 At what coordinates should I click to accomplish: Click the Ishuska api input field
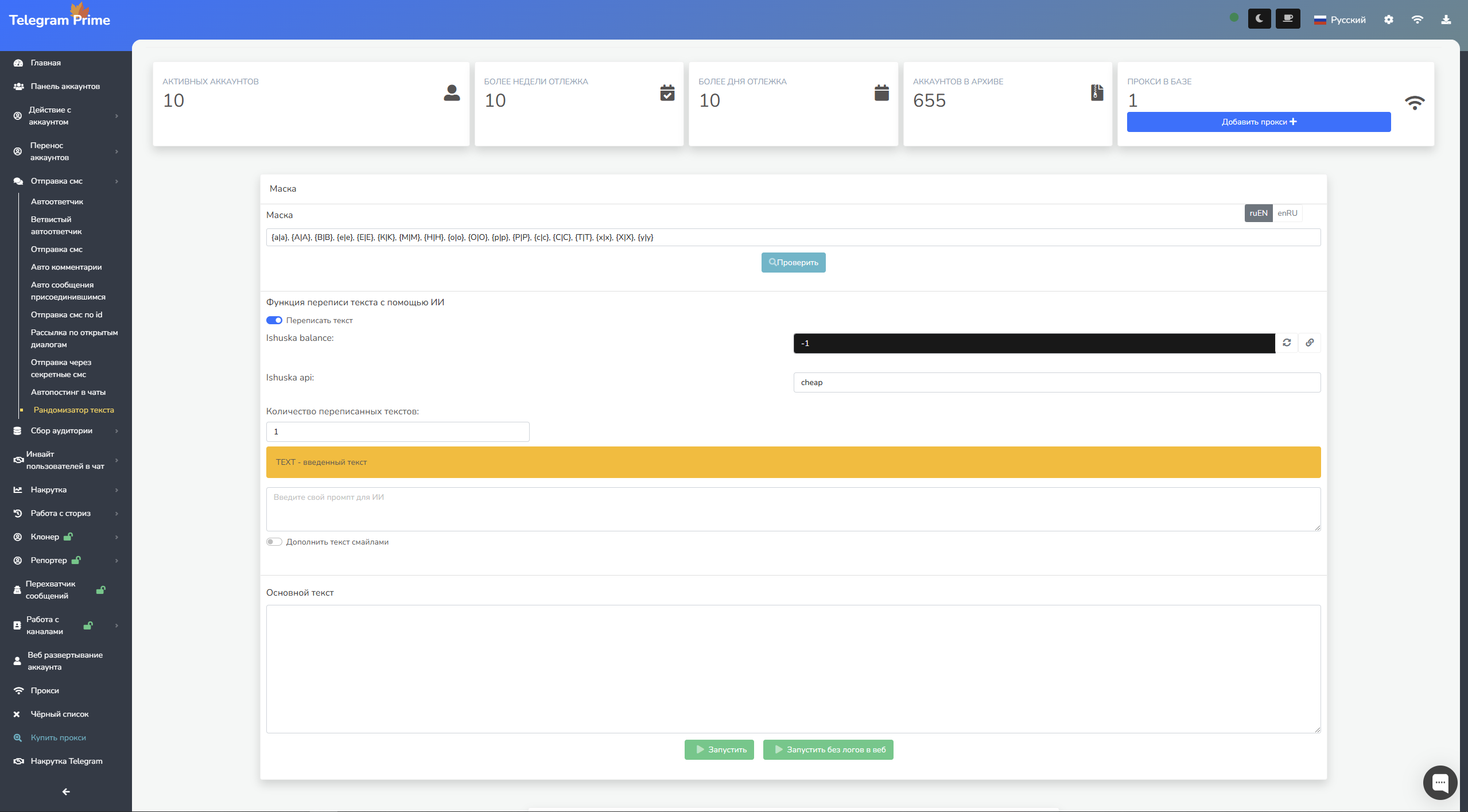tap(1057, 382)
